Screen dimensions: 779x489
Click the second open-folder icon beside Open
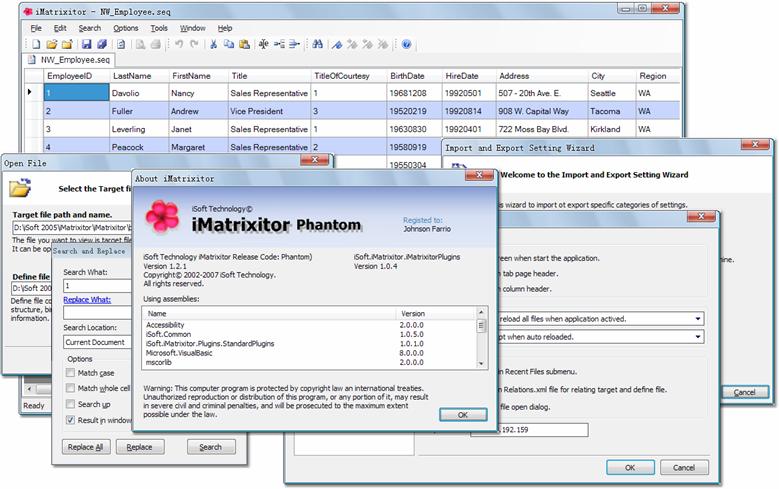pyautogui.click(x=67, y=44)
